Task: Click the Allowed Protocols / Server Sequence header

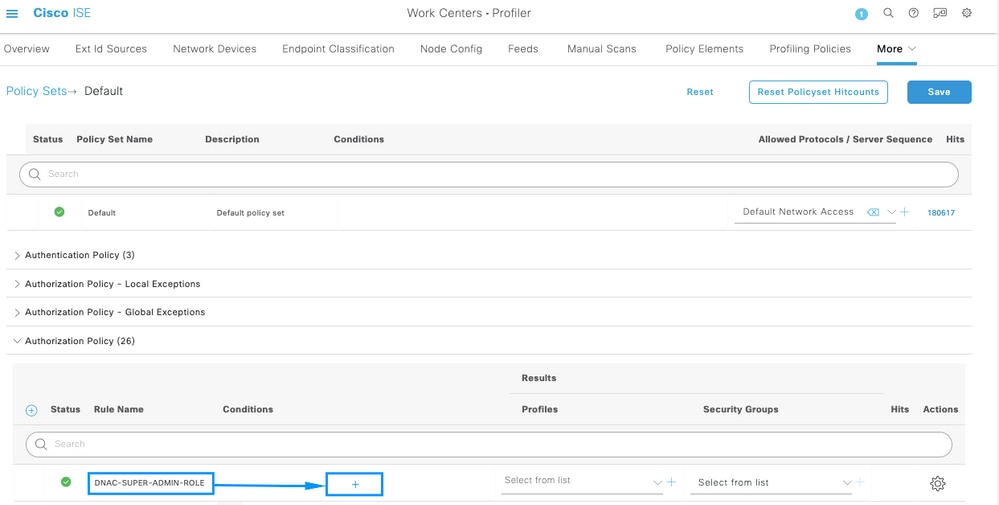Action: coord(845,139)
